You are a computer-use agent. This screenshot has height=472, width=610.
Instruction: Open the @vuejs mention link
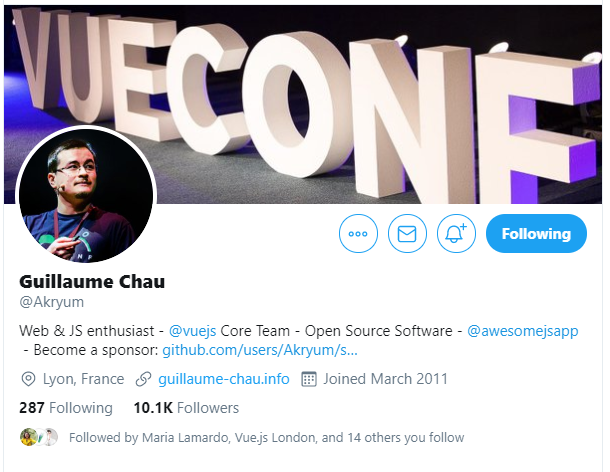click(x=193, y=331)
